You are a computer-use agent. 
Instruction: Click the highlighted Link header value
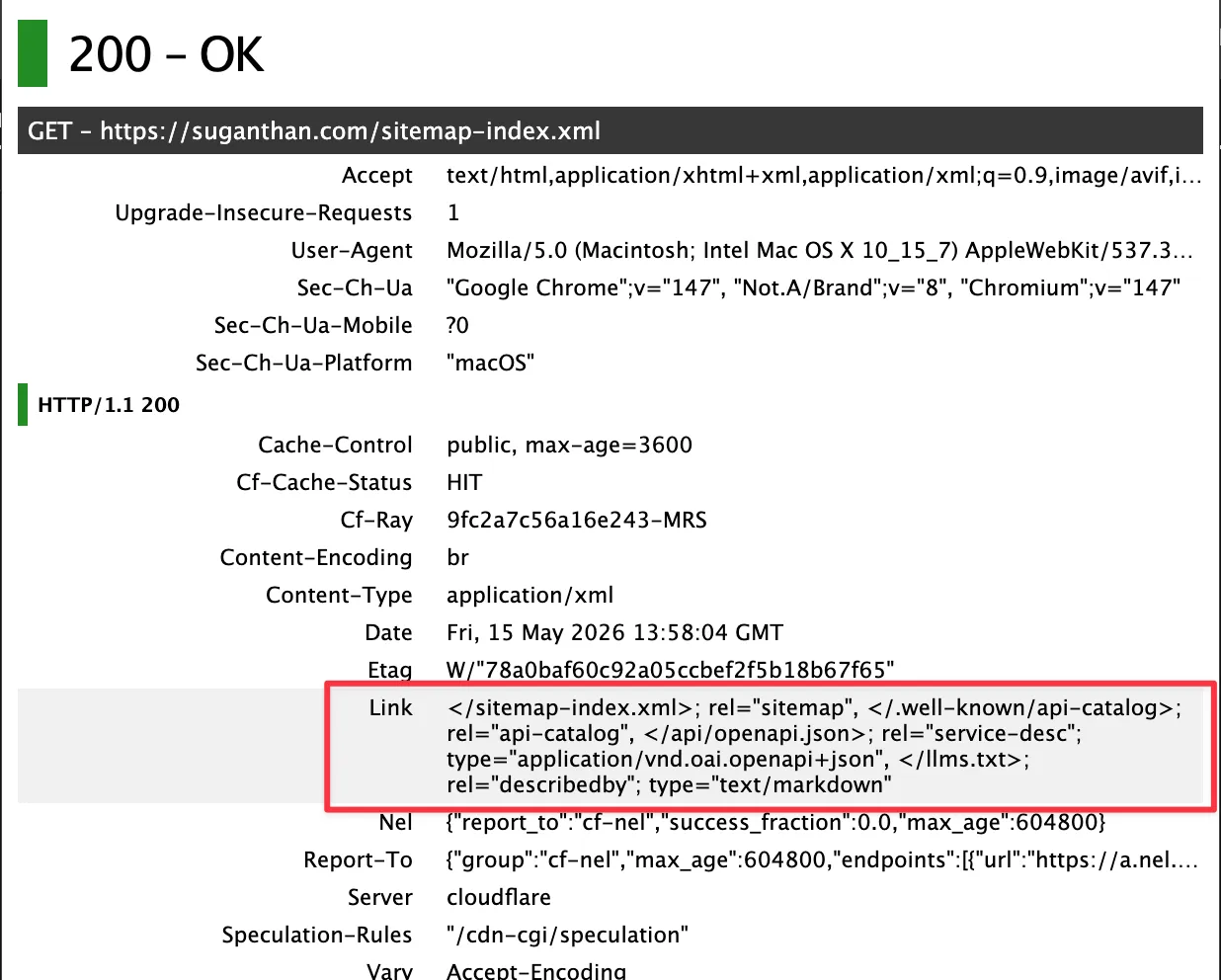[814, 747]
